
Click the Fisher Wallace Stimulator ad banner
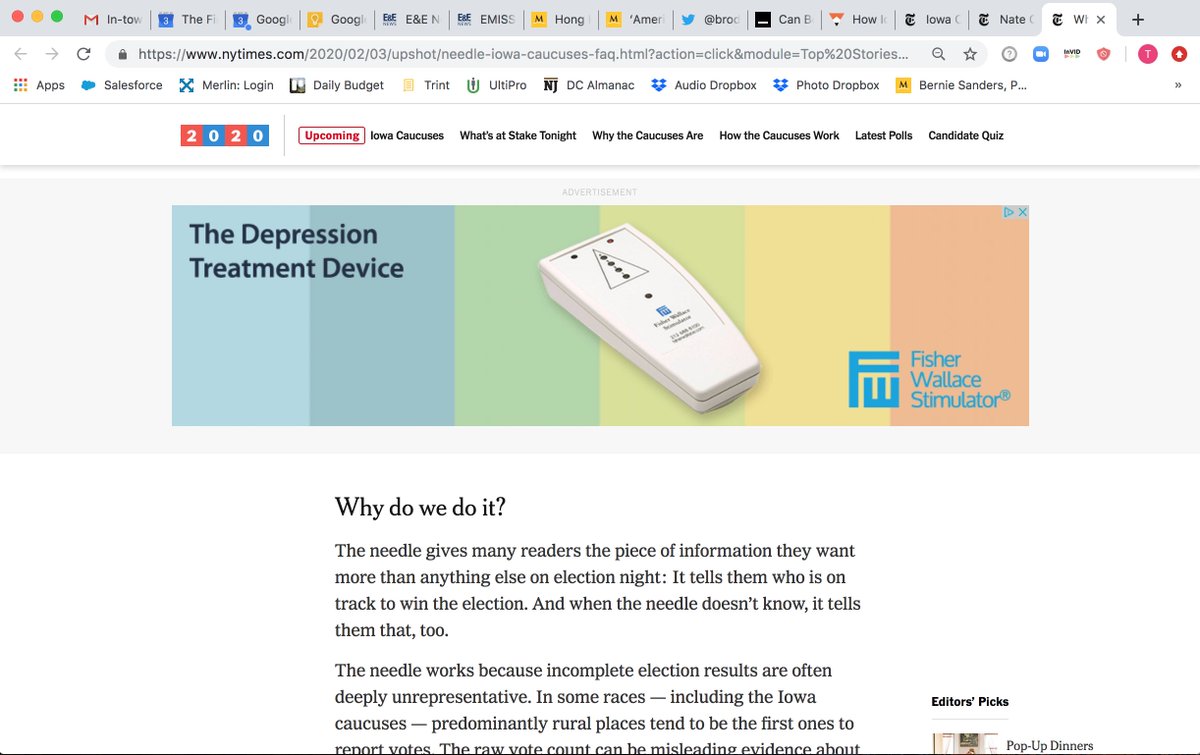[x=600, y=315]
